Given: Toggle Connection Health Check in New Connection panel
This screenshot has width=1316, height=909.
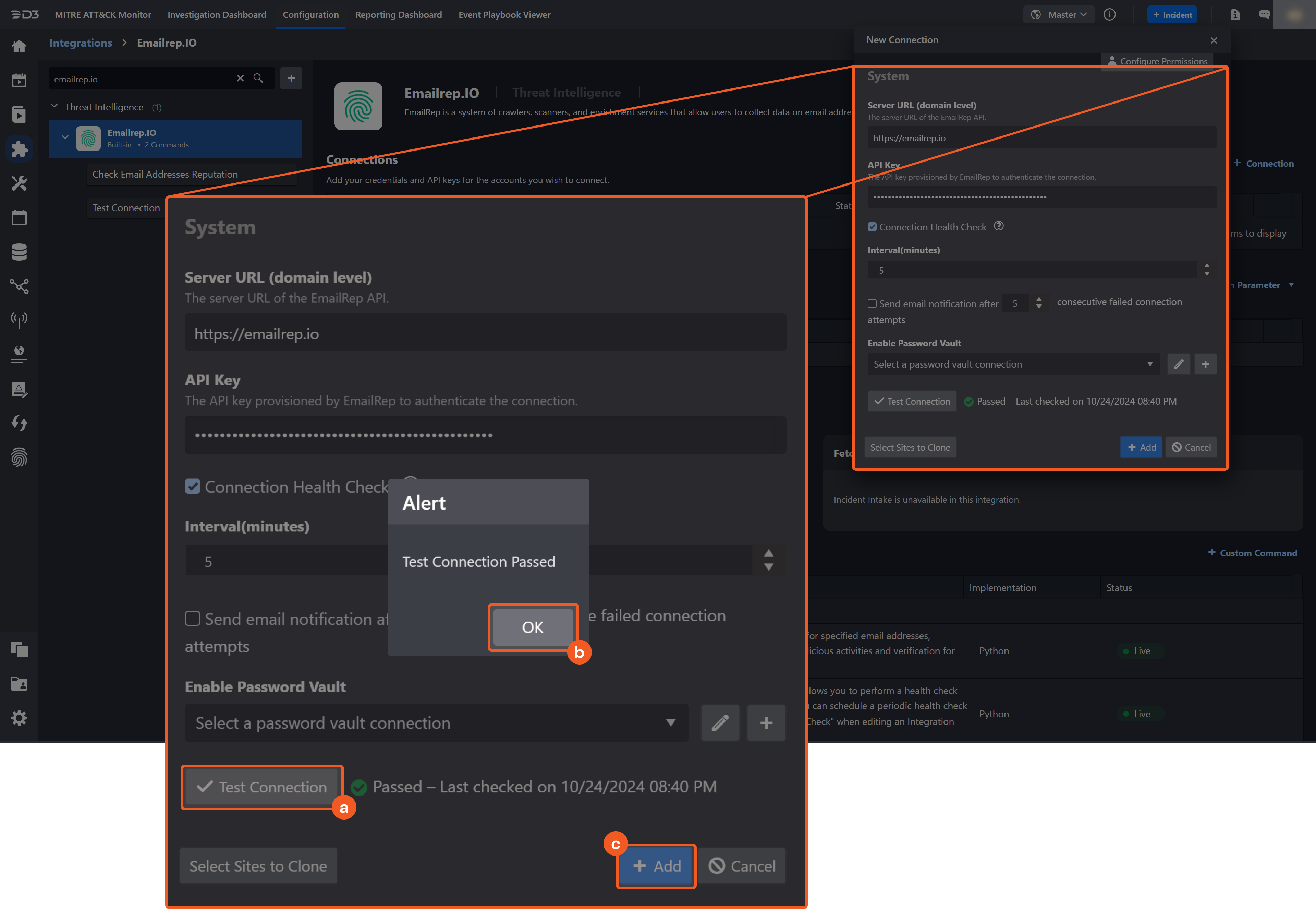Looking at the screenshot, I should [872, 226].
